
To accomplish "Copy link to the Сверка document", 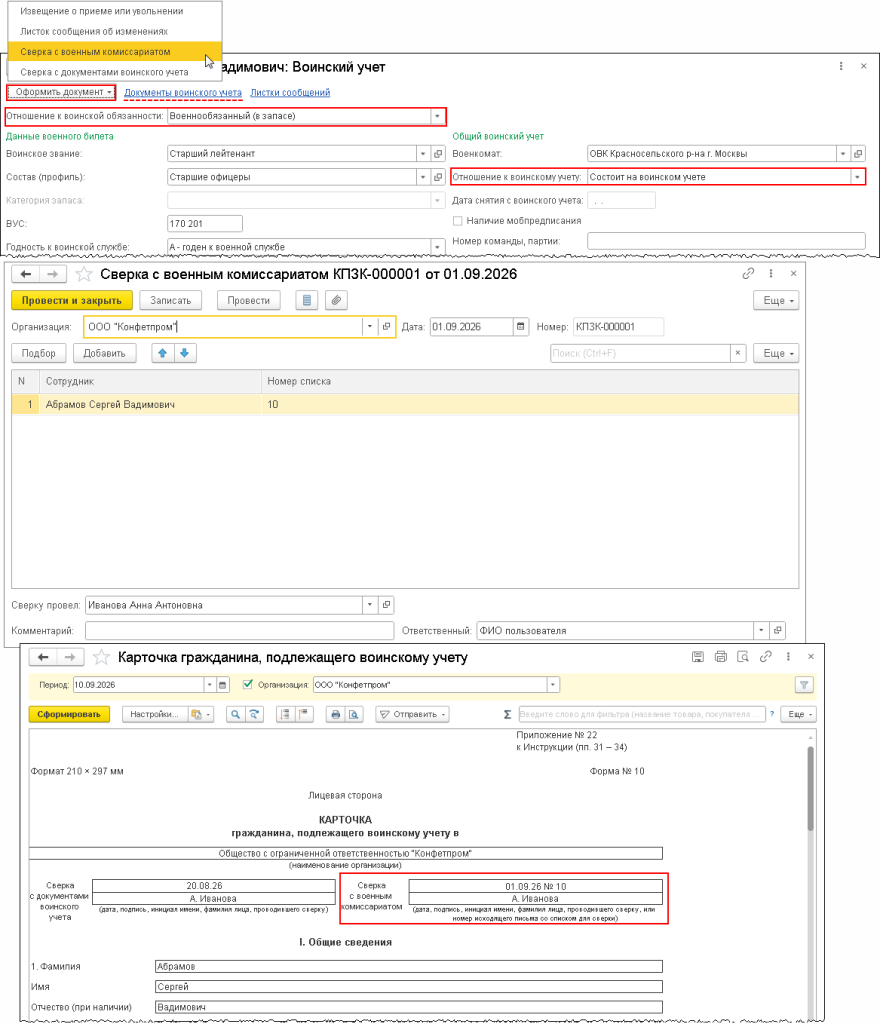I will [748, 274].
